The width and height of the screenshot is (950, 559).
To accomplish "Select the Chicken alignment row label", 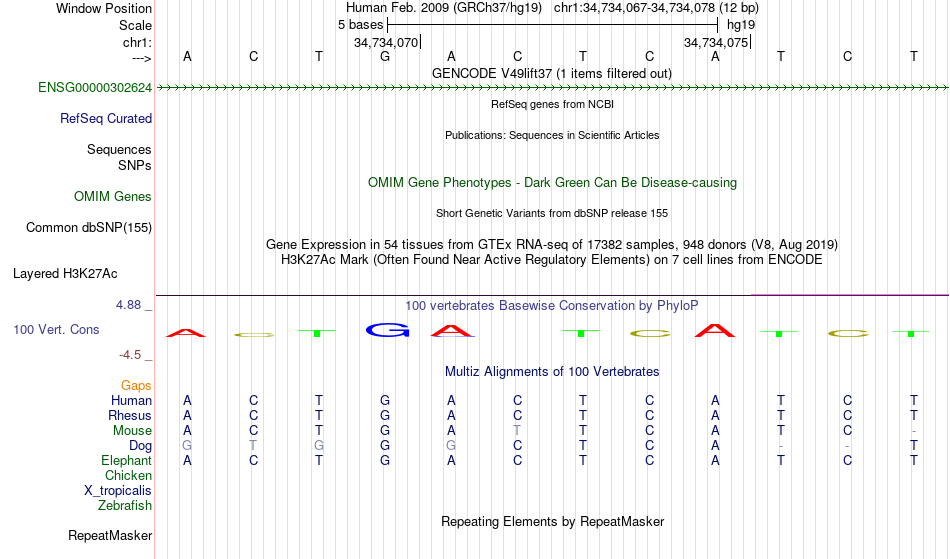I will (128, 476).
